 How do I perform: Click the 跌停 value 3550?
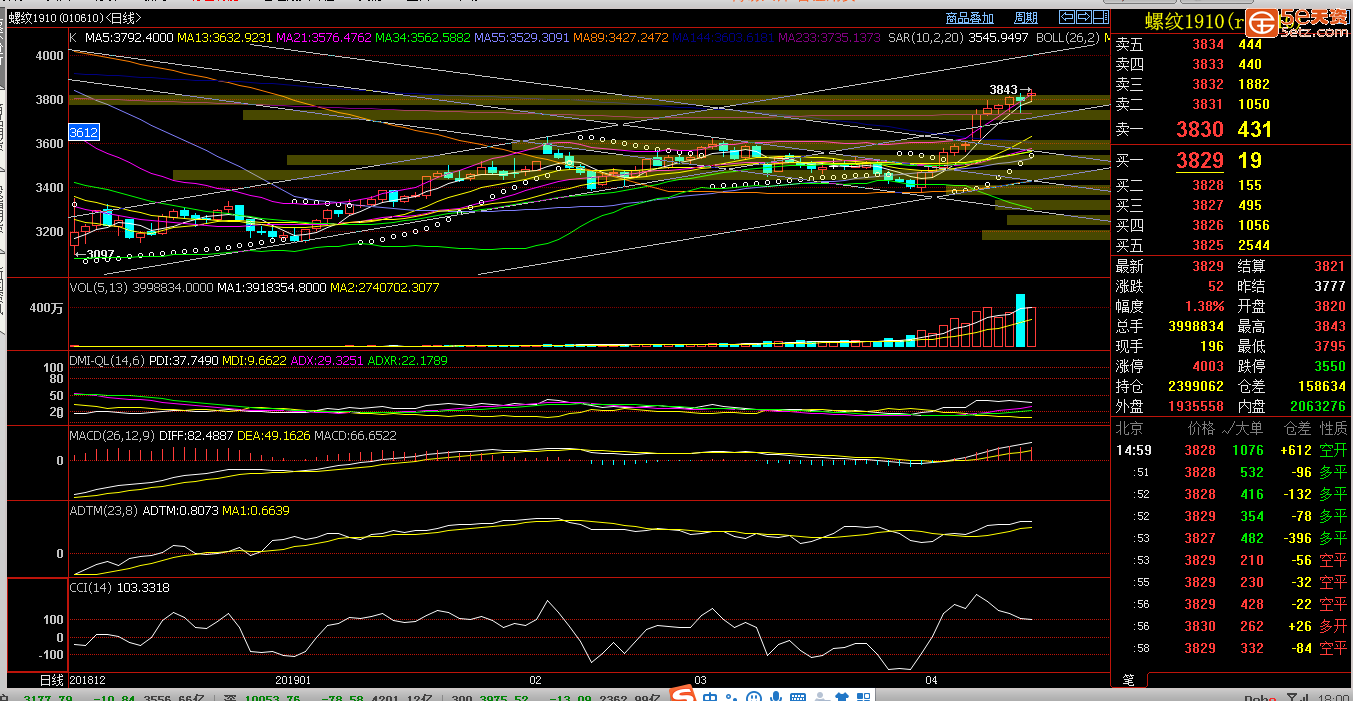(x=1329, y=366)
